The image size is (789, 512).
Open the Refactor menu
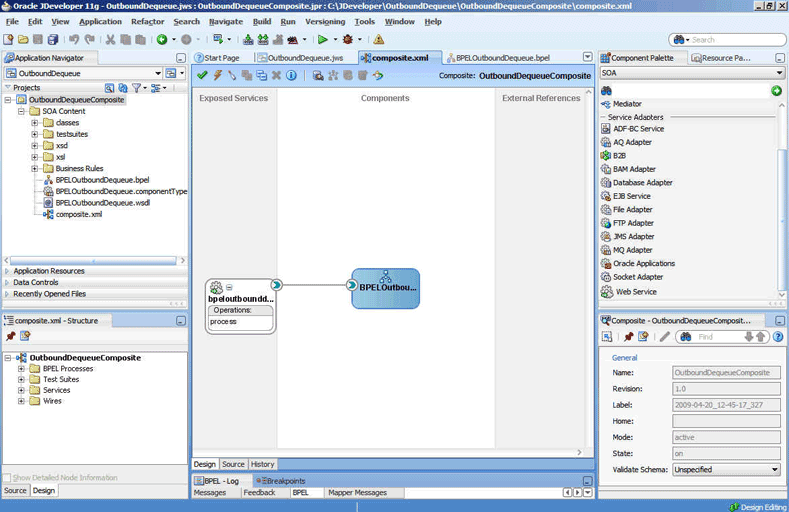click(147, 22)
